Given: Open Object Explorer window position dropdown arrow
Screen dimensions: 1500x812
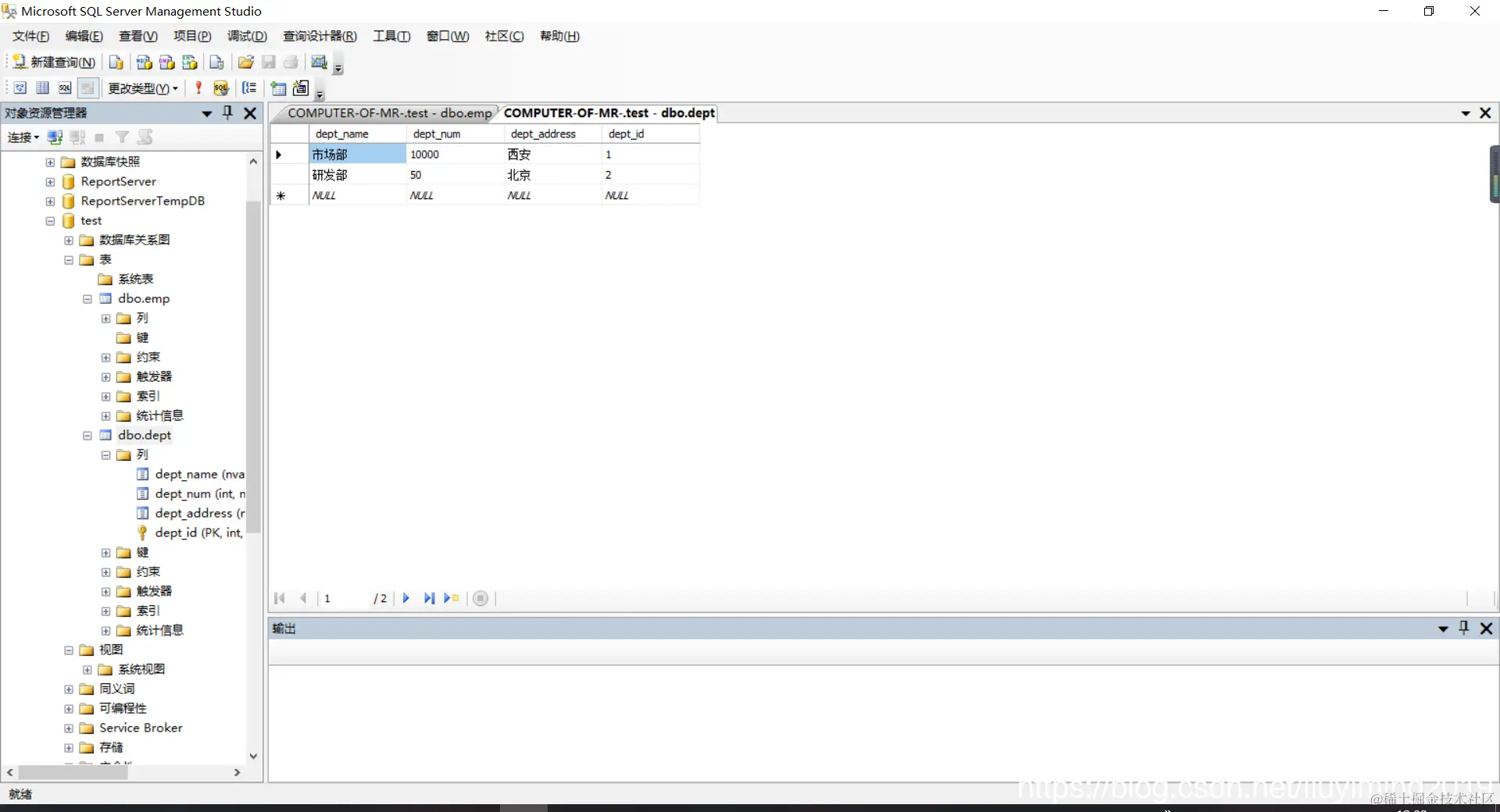Looking at the screenshot, I should [207, 113].
